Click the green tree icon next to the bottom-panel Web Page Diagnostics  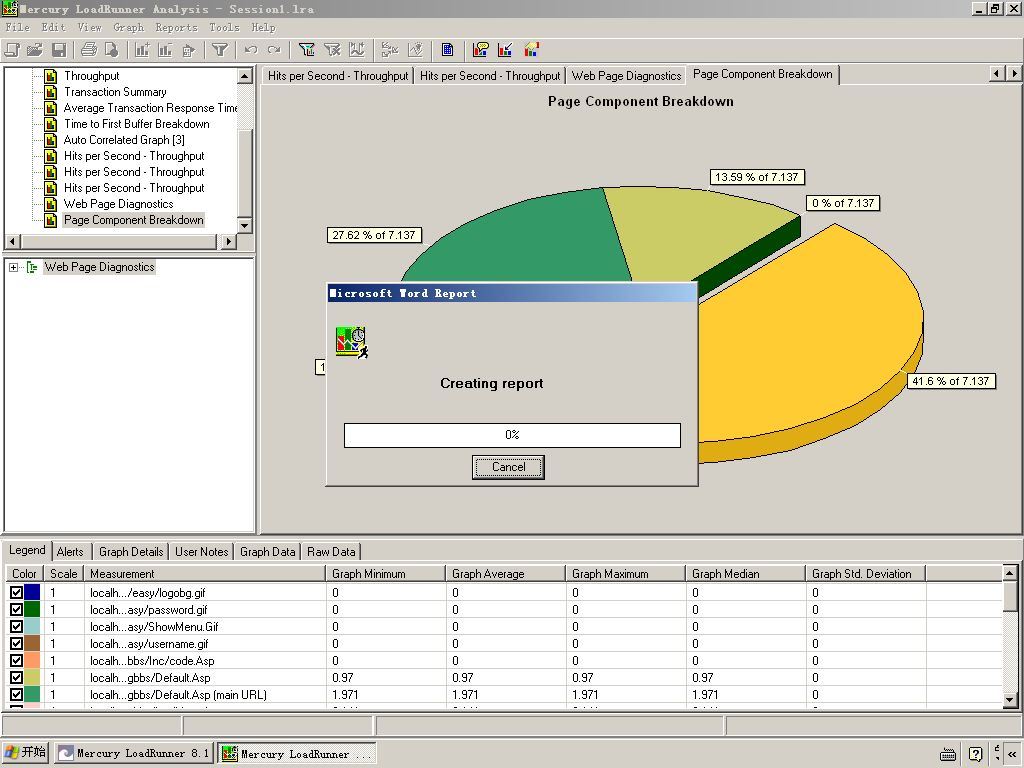[32, 267]
